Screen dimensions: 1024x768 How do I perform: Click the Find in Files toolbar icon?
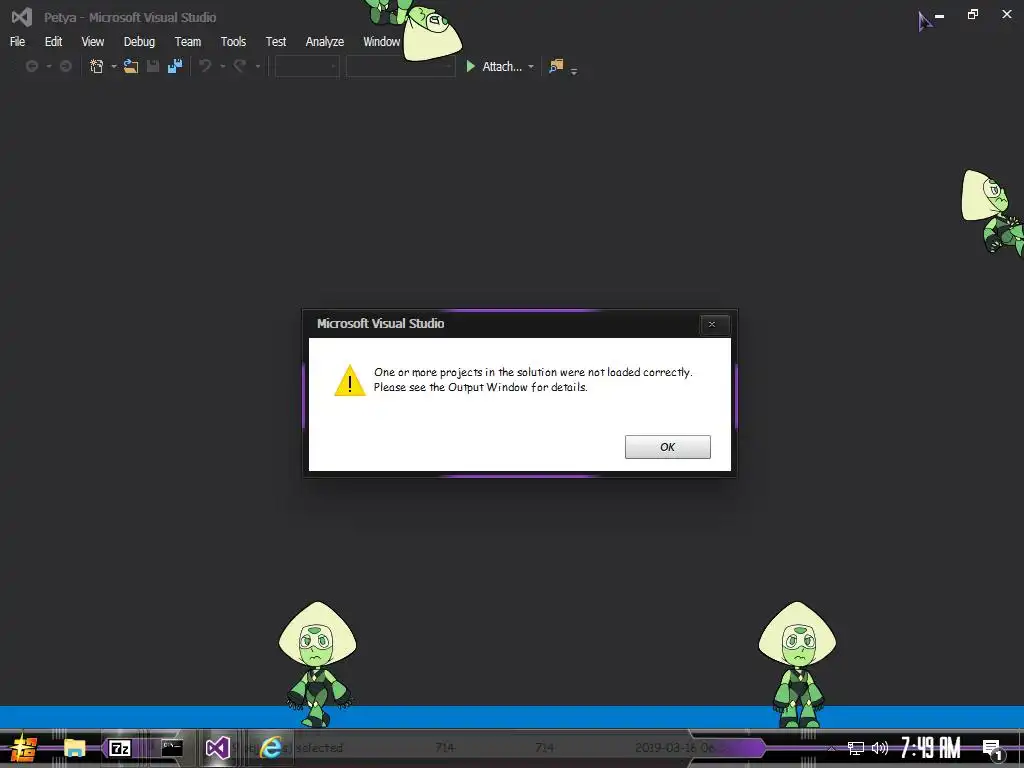556,66
